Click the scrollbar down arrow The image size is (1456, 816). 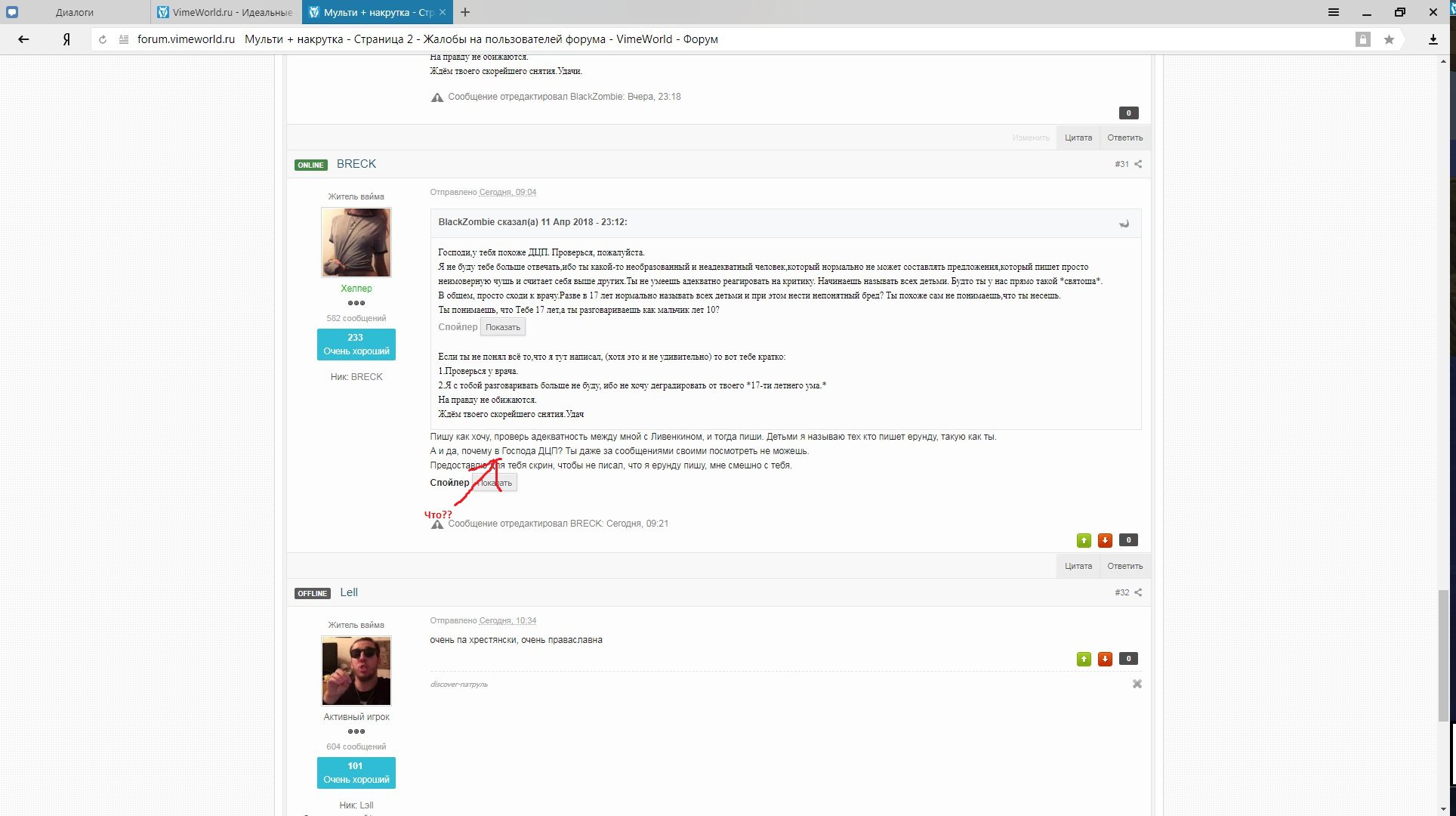point(1443,809)
